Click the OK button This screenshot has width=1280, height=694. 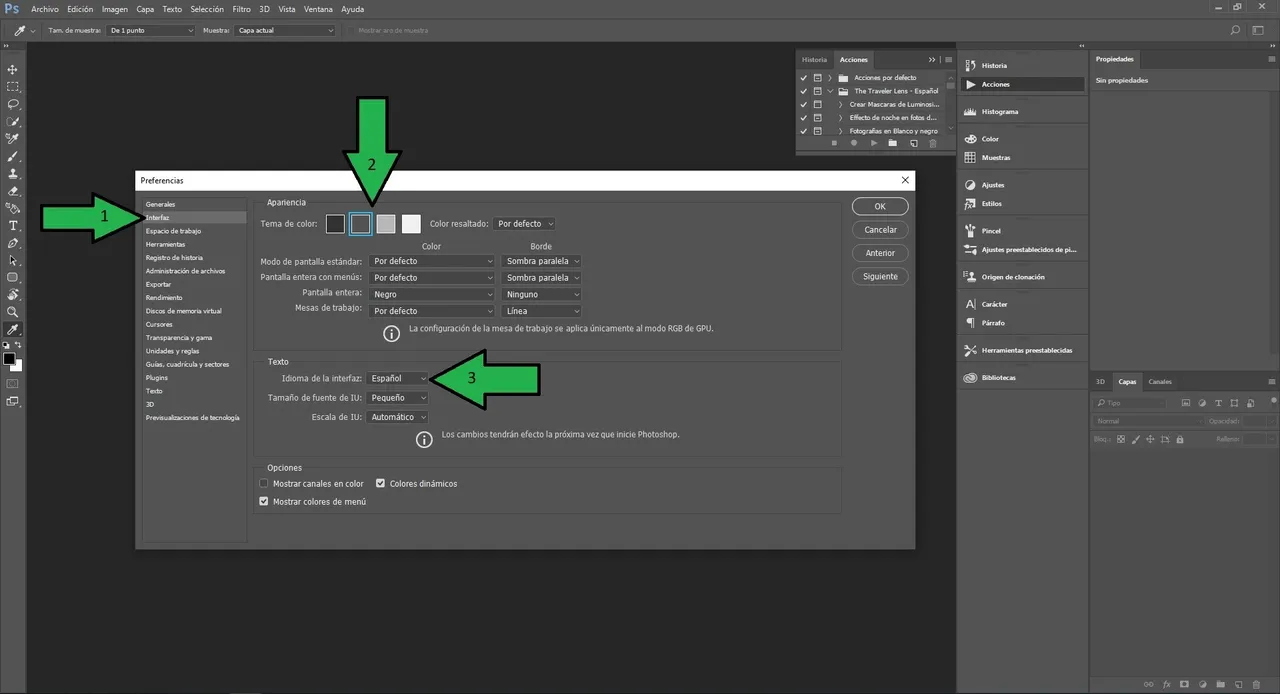pos(880,206)
